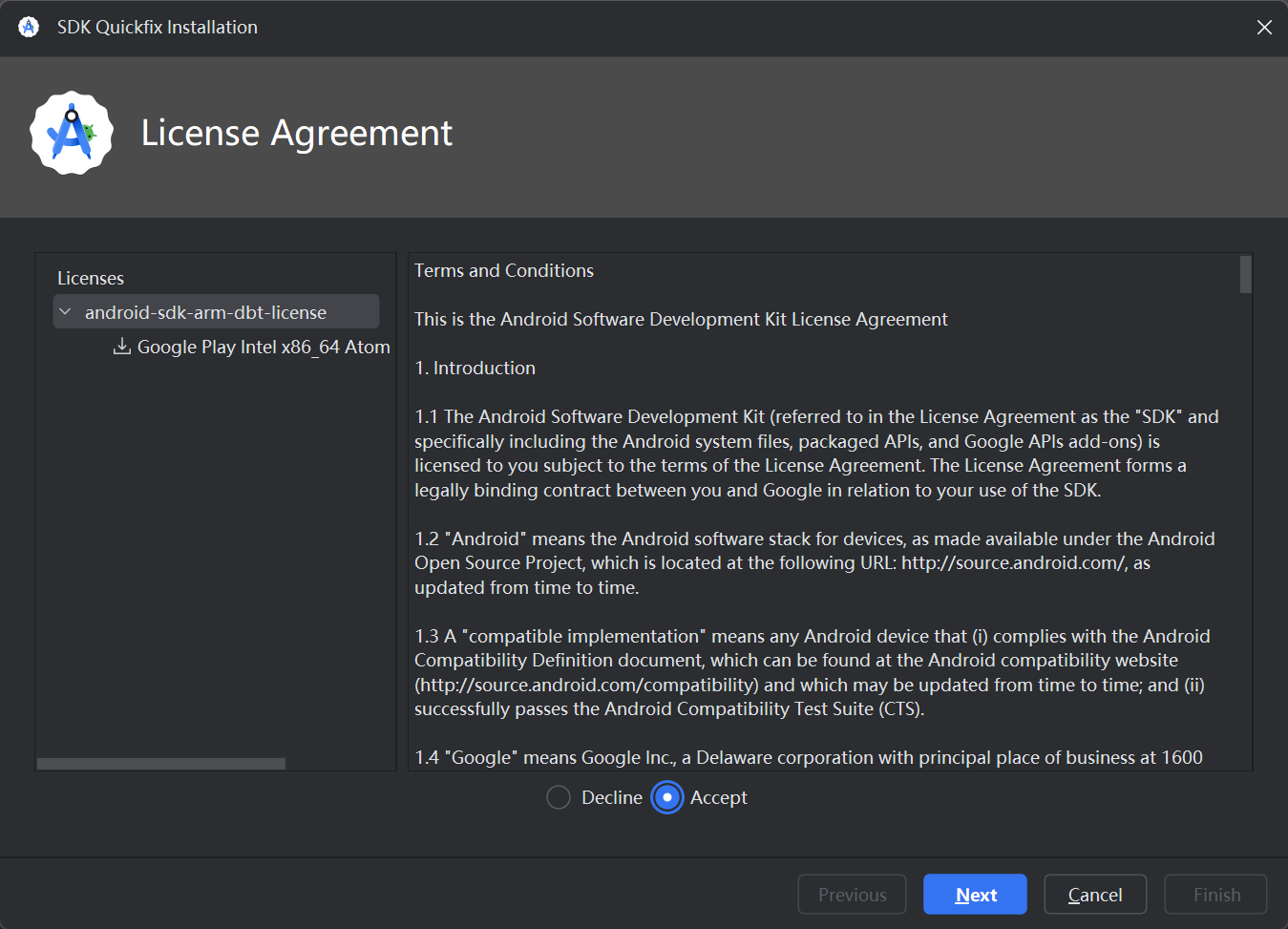Viewport: 1288px width, 929px height.
Task: Select android-sdk-arm-dbt-license in Licenses list
Action: (x=216, y=312)
